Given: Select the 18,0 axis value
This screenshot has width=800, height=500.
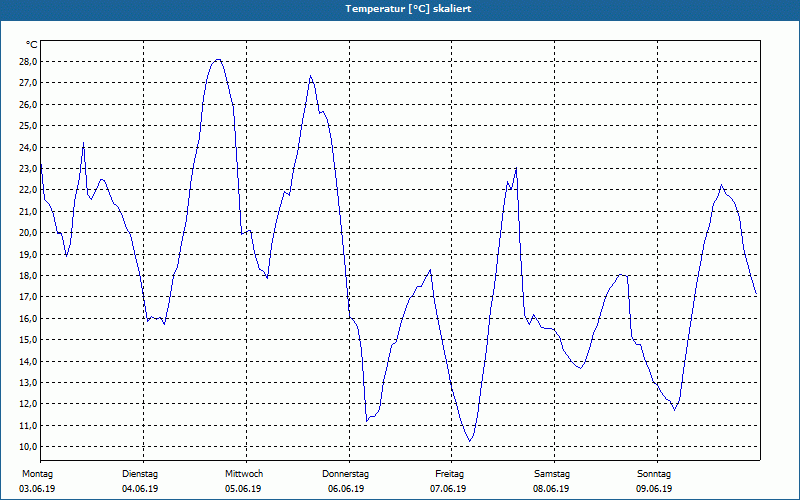Looking at the screenshot, I should [29, 276].
